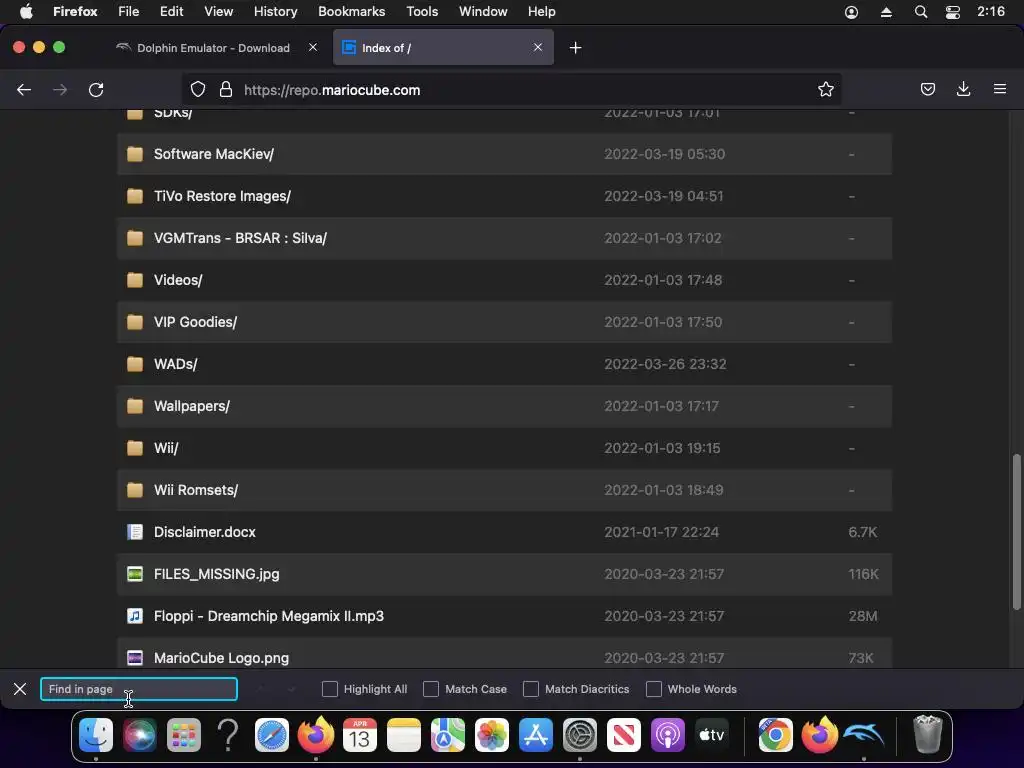
Task: Close the find bar
Action: (x=20, y=689)
